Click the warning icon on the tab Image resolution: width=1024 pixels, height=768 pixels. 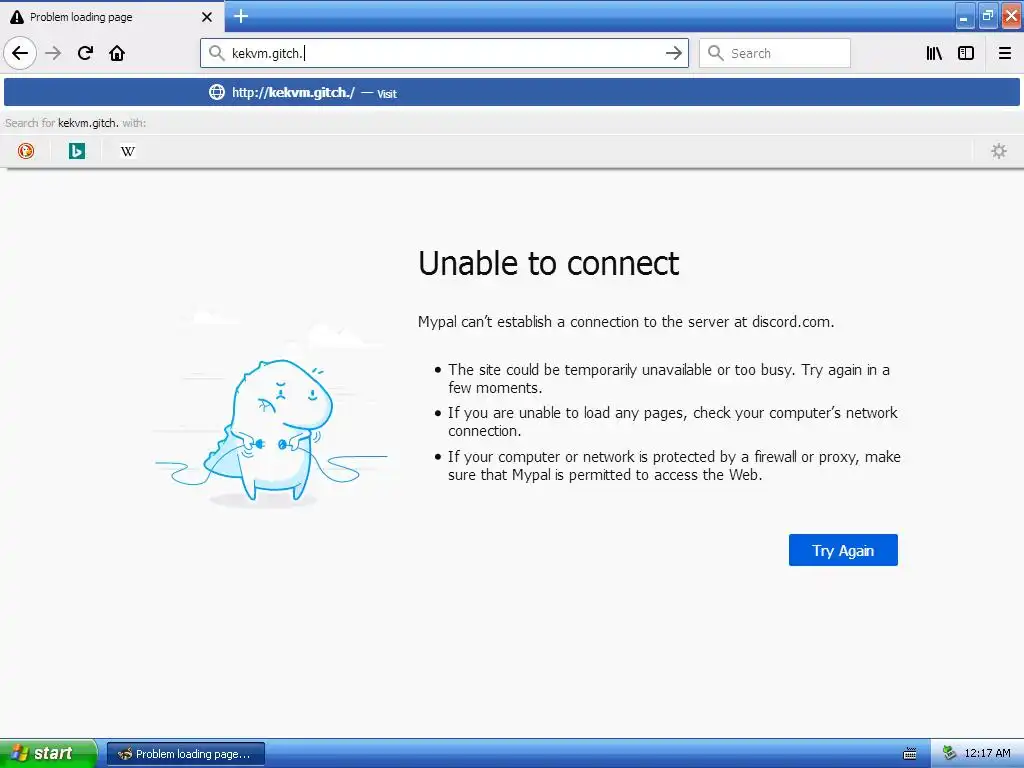tap(17, 17)
